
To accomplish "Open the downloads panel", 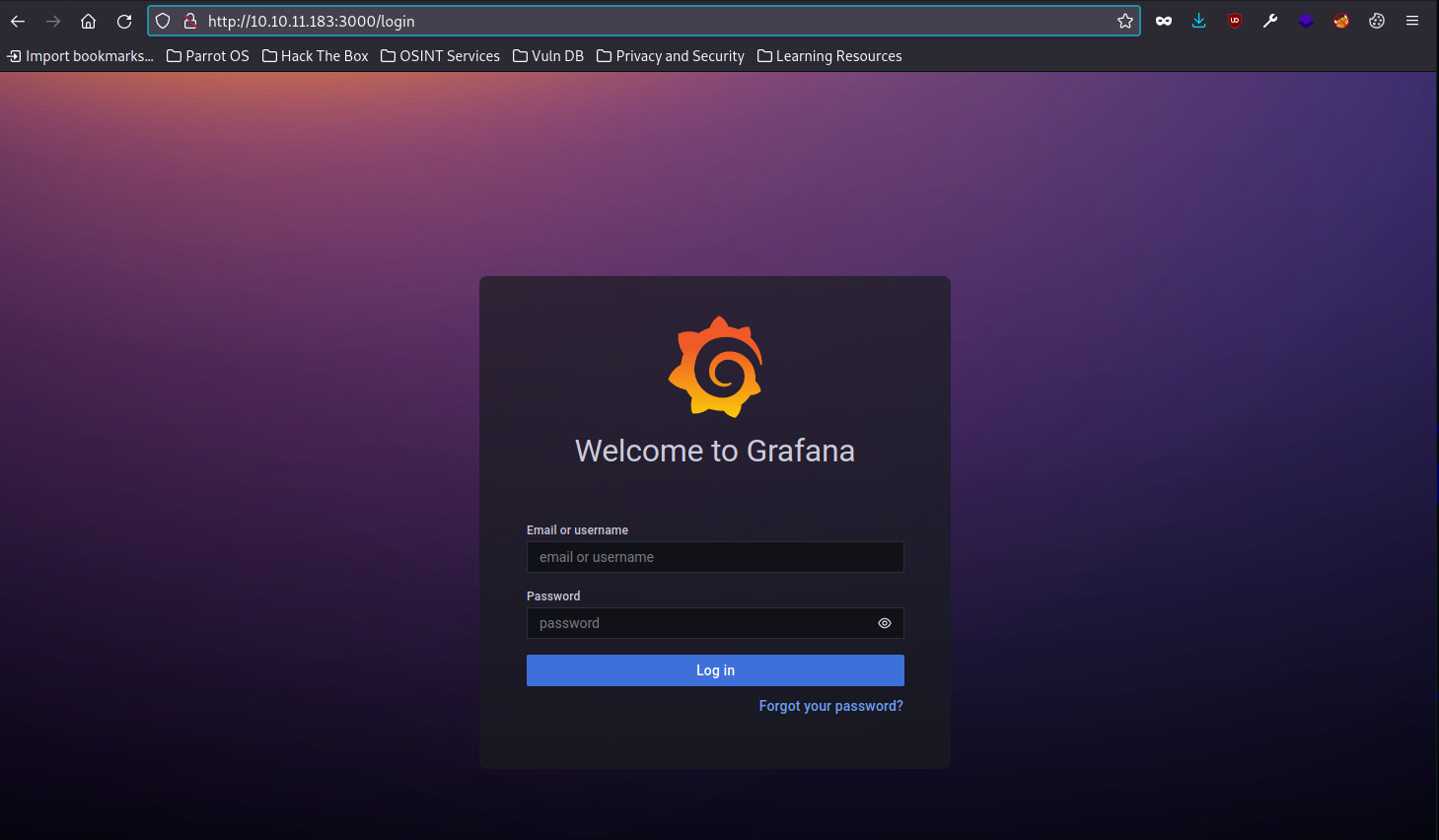I will pyautogui.click(x=1198, y=21).
